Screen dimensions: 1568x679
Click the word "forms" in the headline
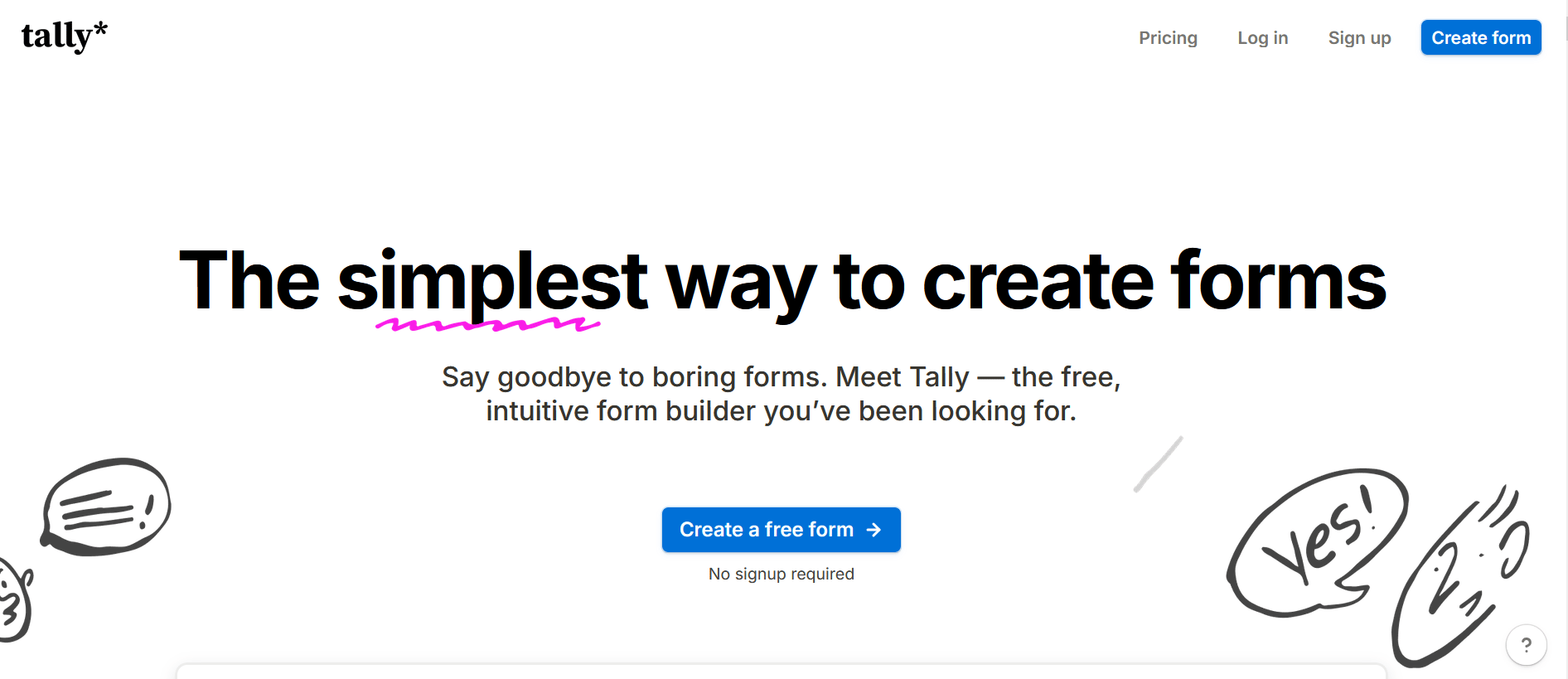1278,281
